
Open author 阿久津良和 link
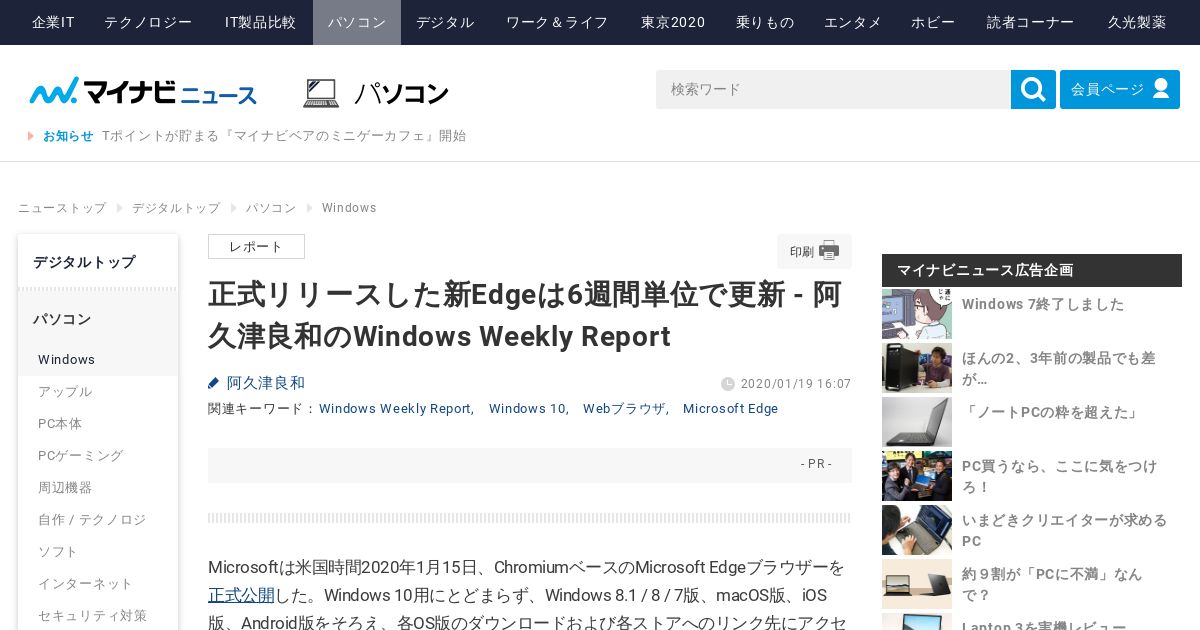click(265, 383)
